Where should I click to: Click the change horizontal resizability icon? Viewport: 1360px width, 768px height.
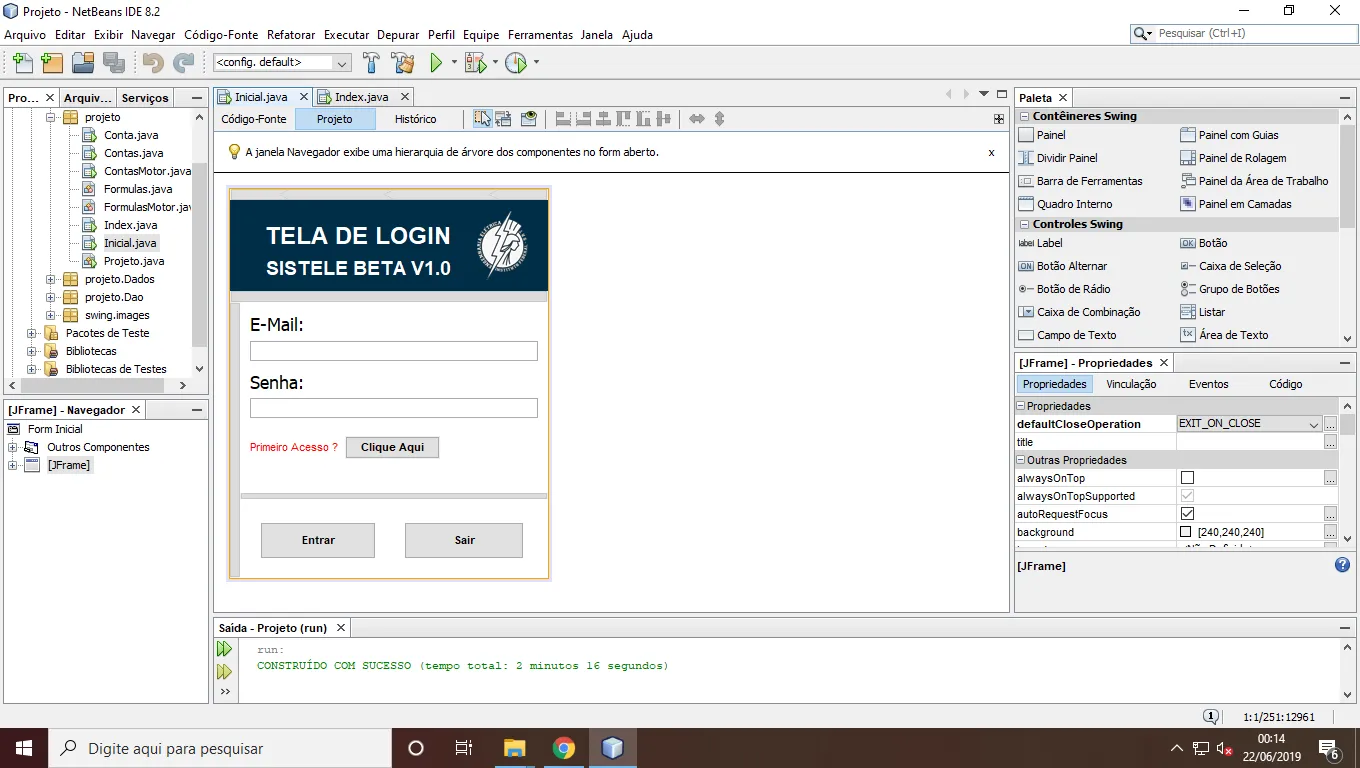697,119
